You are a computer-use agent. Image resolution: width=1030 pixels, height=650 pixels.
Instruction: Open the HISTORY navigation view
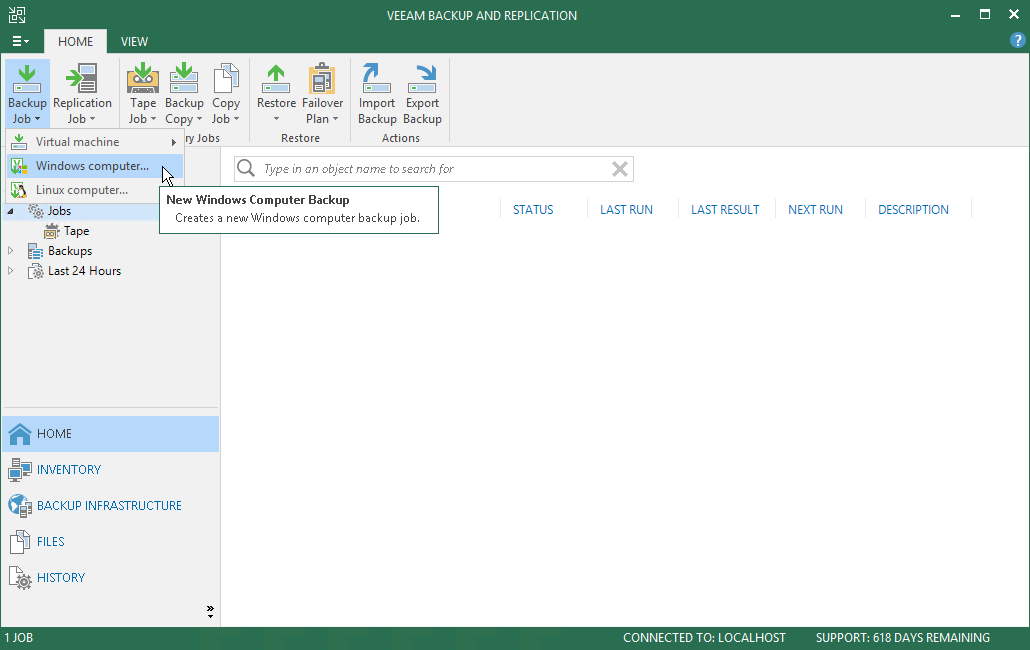click(110, 578)
